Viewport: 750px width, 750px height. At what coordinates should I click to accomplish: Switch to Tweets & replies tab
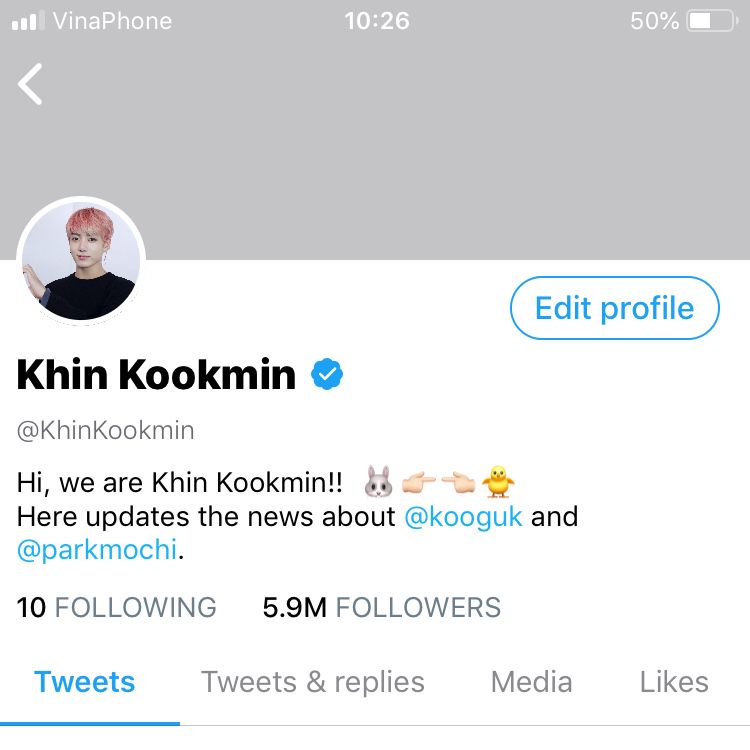coord(313,682)
